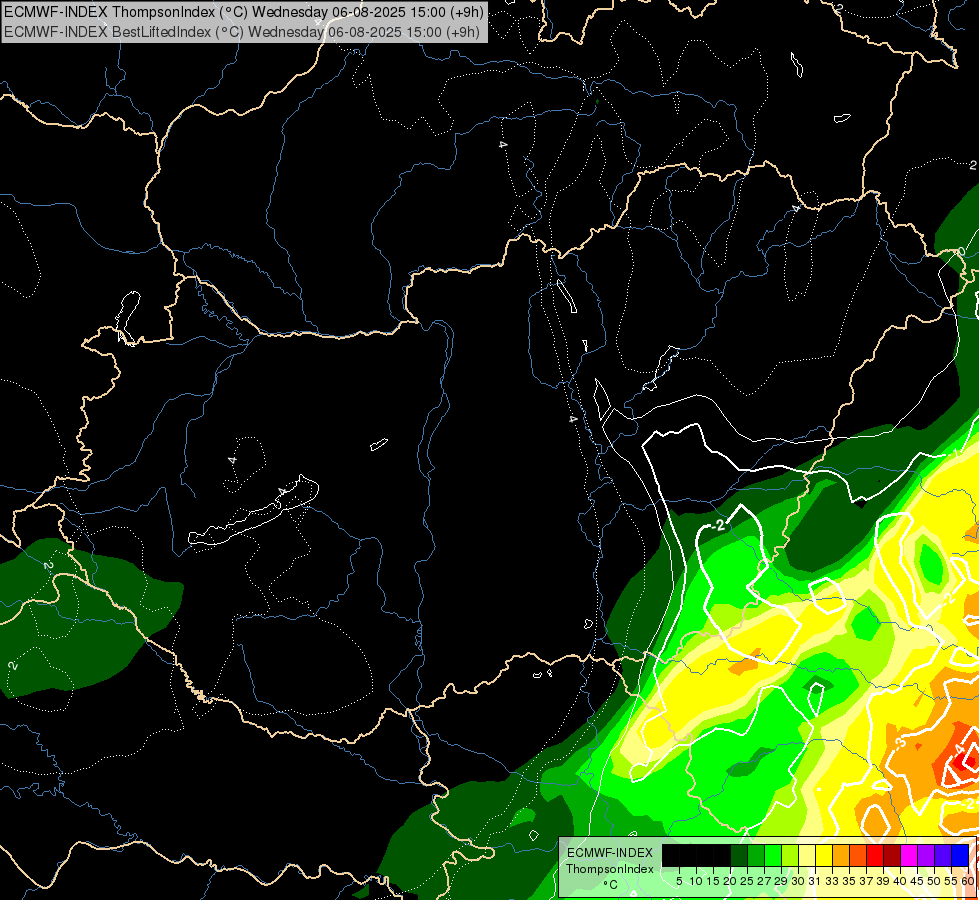Viewport: 979px width, 900px height.
Task: Click the legend scale value 10
Action: [x=696, y=881]
